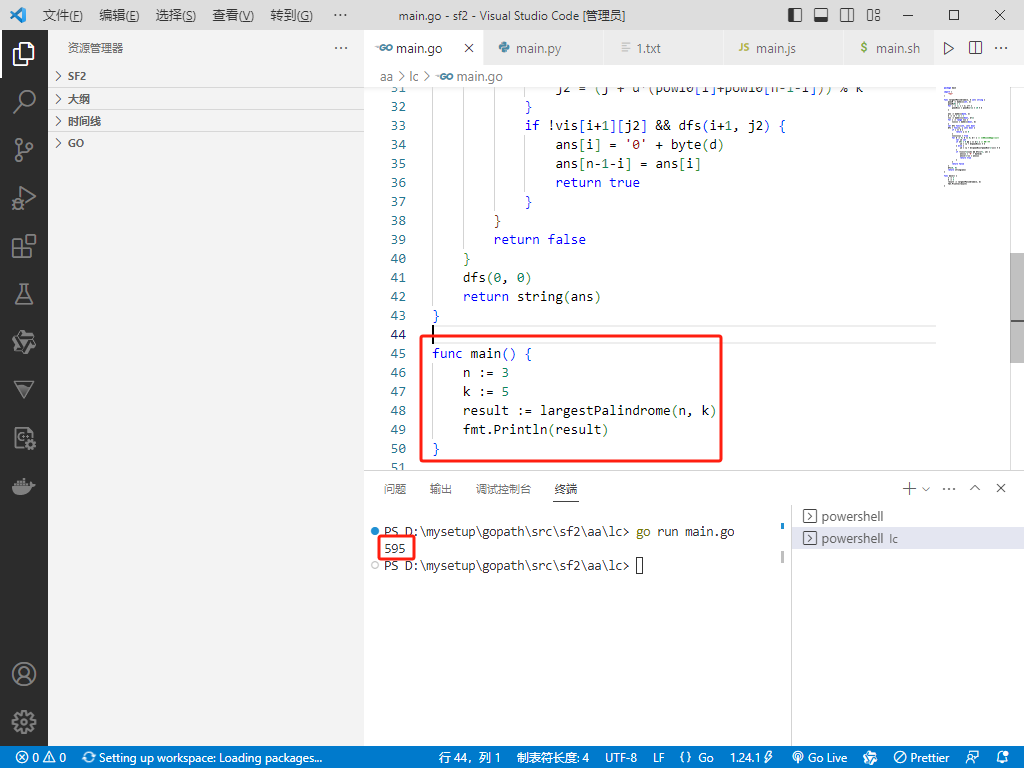Viewport: 1024px width, 768px height.
Task: Open the Extensions view icon
Action: [24, 247]
